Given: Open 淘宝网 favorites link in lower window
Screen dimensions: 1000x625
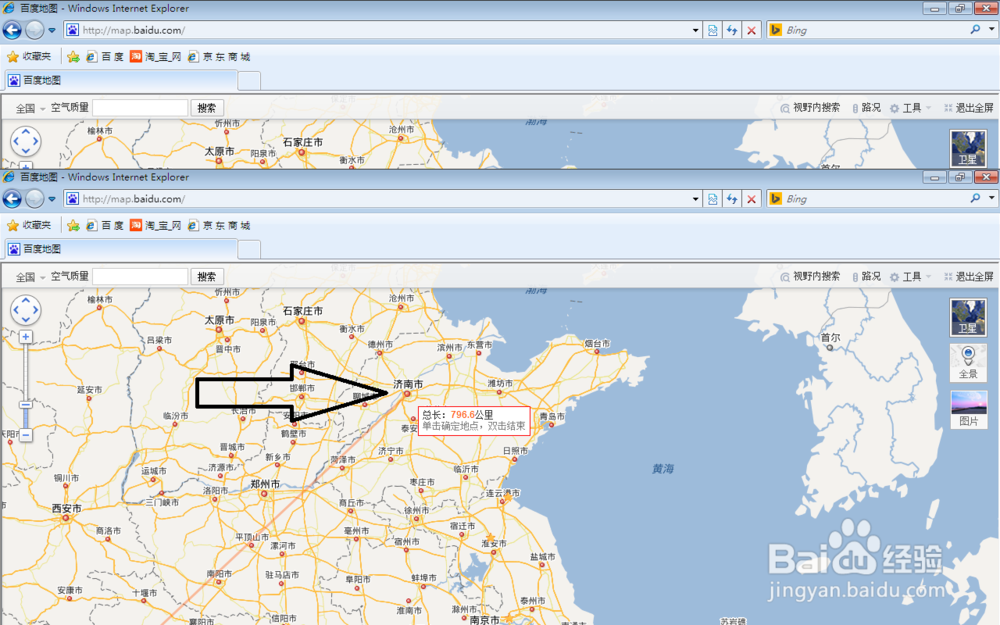Looking at the screenshot, I should 156,225.
